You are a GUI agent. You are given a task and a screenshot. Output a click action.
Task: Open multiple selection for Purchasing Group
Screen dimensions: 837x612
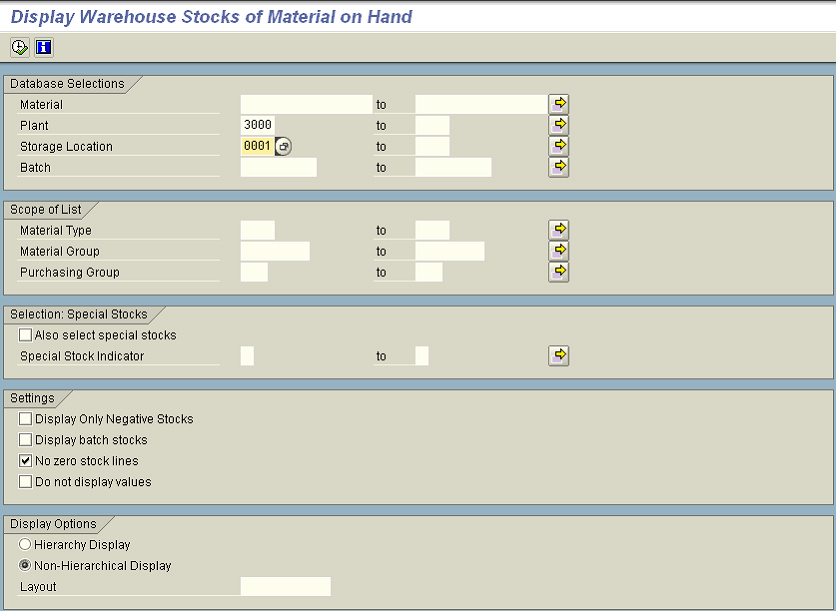(559, 272)
